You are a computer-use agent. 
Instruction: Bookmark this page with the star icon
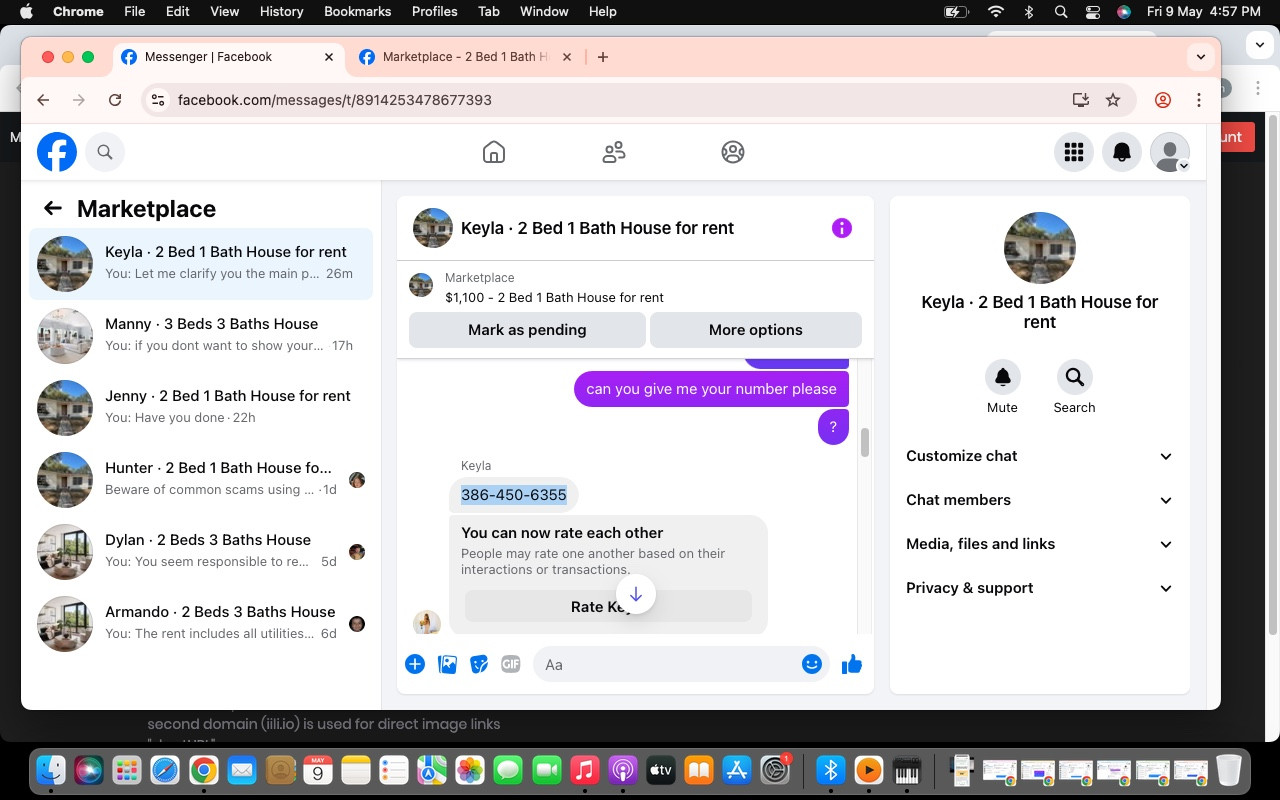pos(1113,100)
